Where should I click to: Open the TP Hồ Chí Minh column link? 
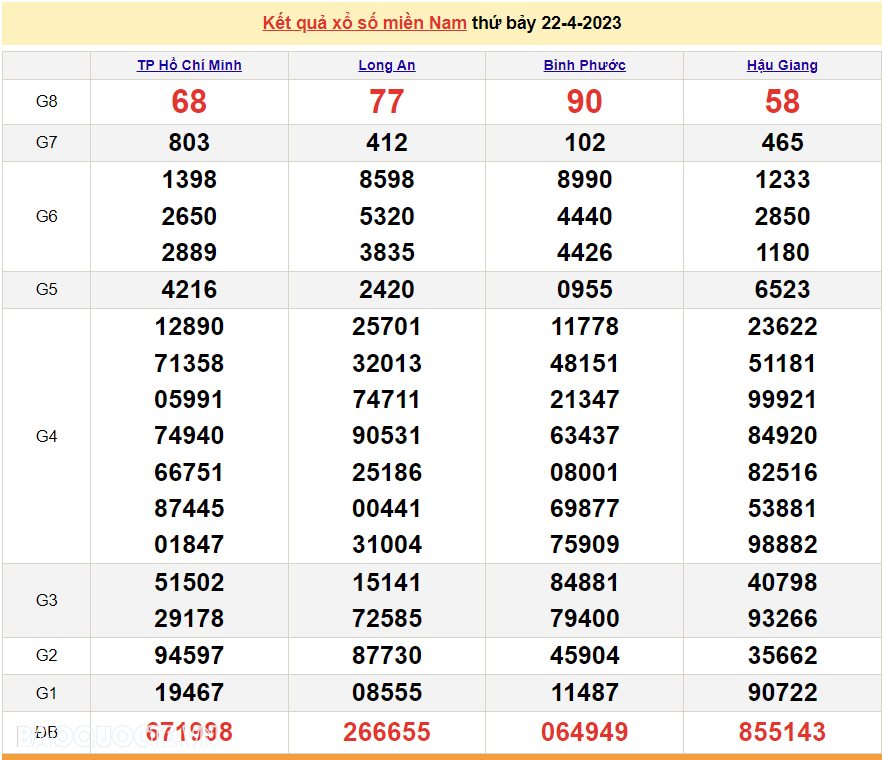click(x=189, y=65)
